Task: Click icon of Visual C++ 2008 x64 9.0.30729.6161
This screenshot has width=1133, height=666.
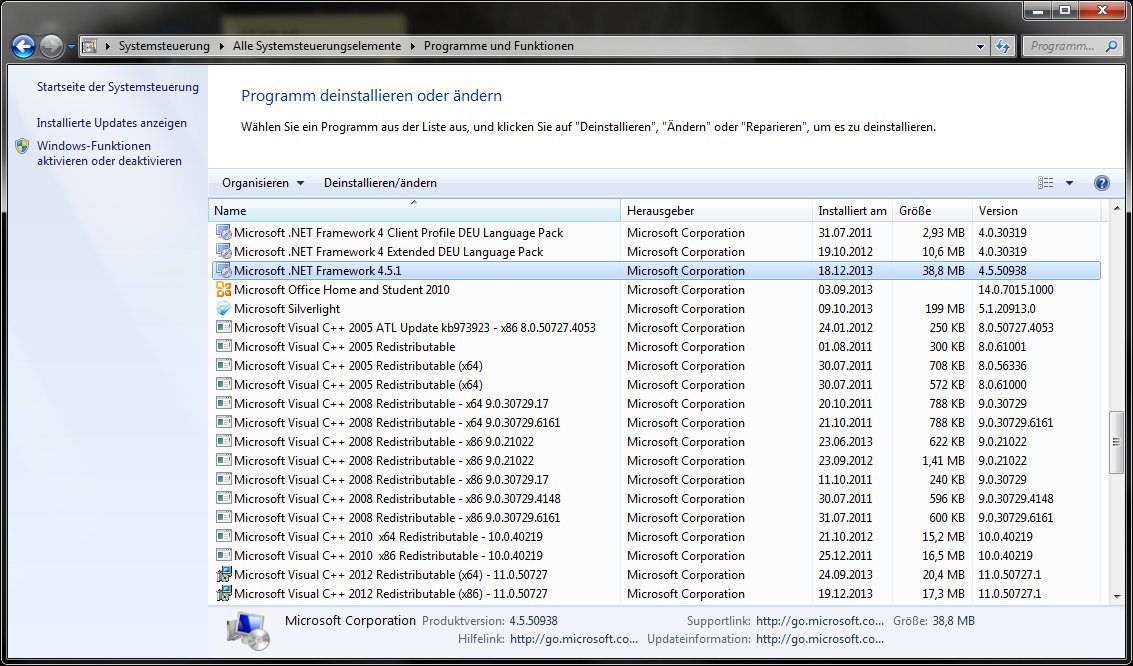Action: 223,423
